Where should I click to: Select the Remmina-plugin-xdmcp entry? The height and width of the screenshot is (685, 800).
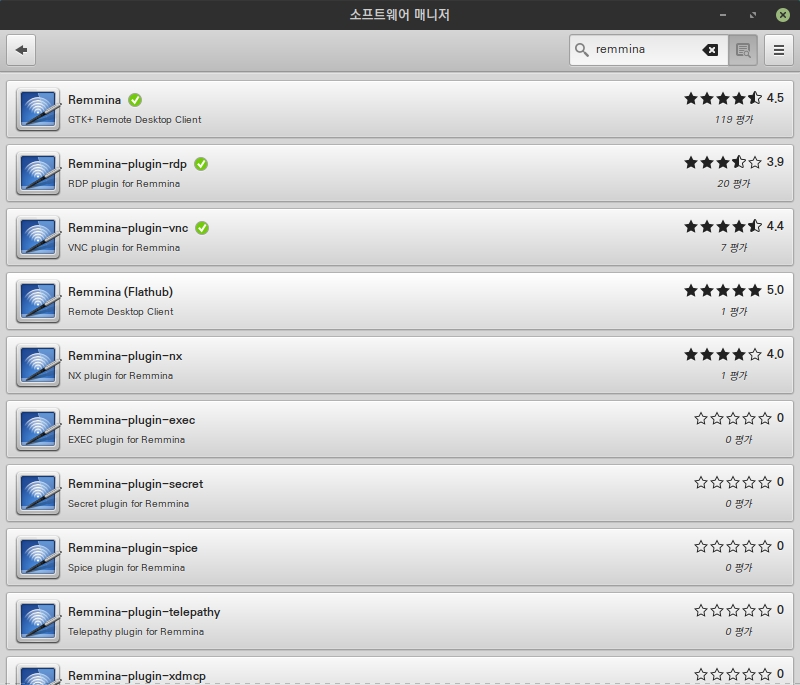[x=400, y=672]
